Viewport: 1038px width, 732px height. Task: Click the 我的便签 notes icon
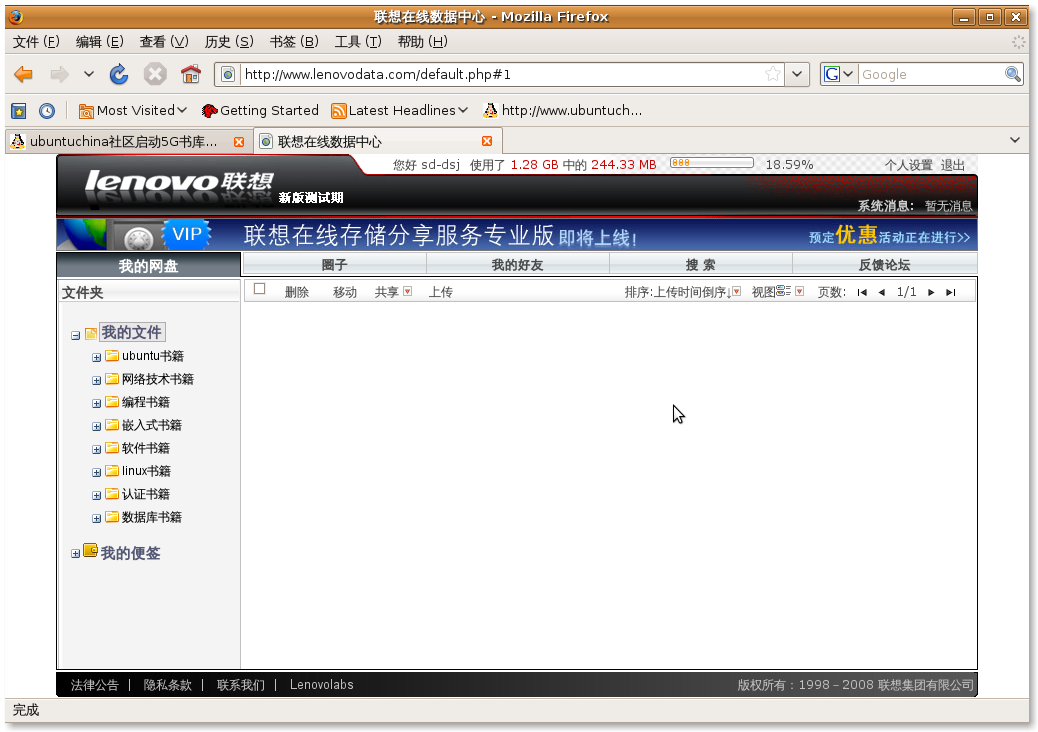point(91,551)
